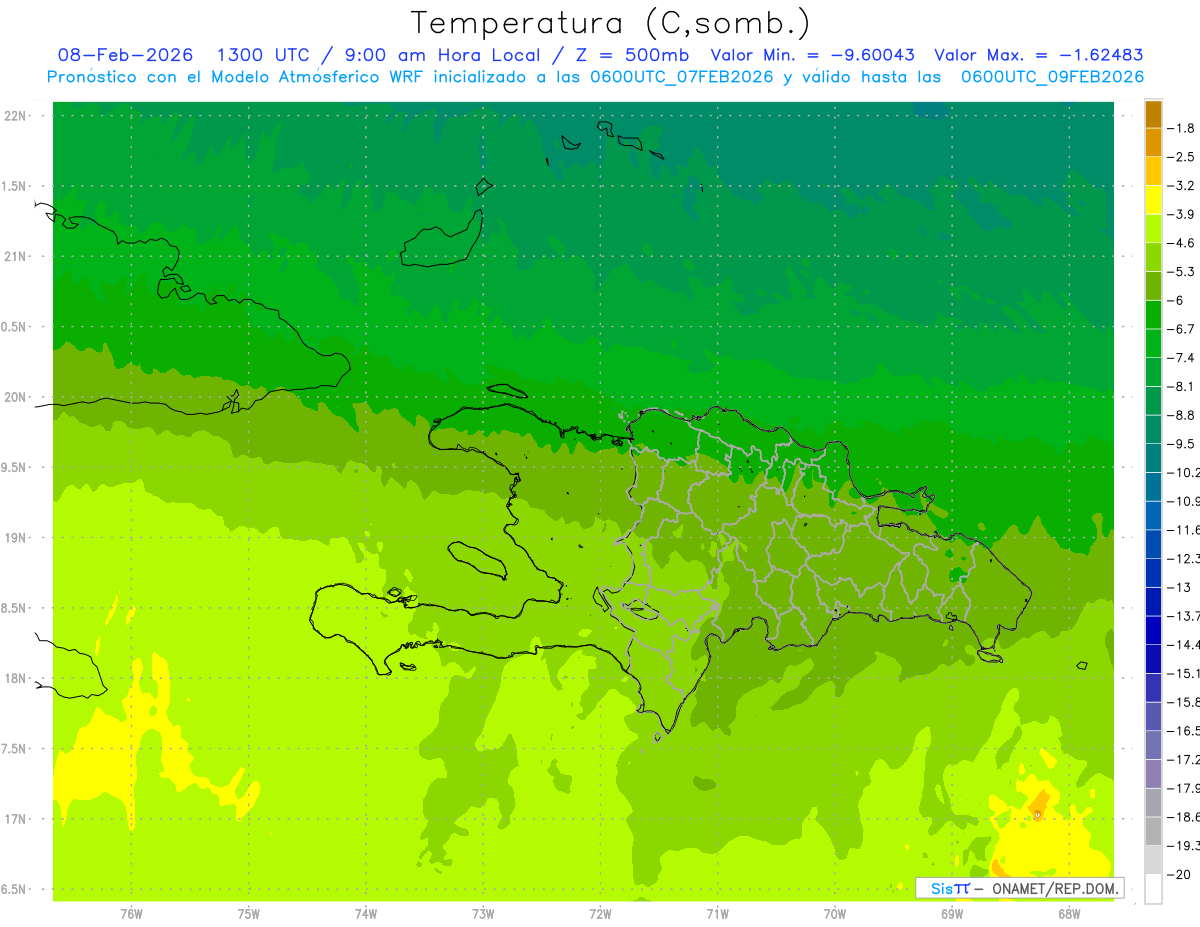Click the "72W" longitude label

(x=600, y=914)
